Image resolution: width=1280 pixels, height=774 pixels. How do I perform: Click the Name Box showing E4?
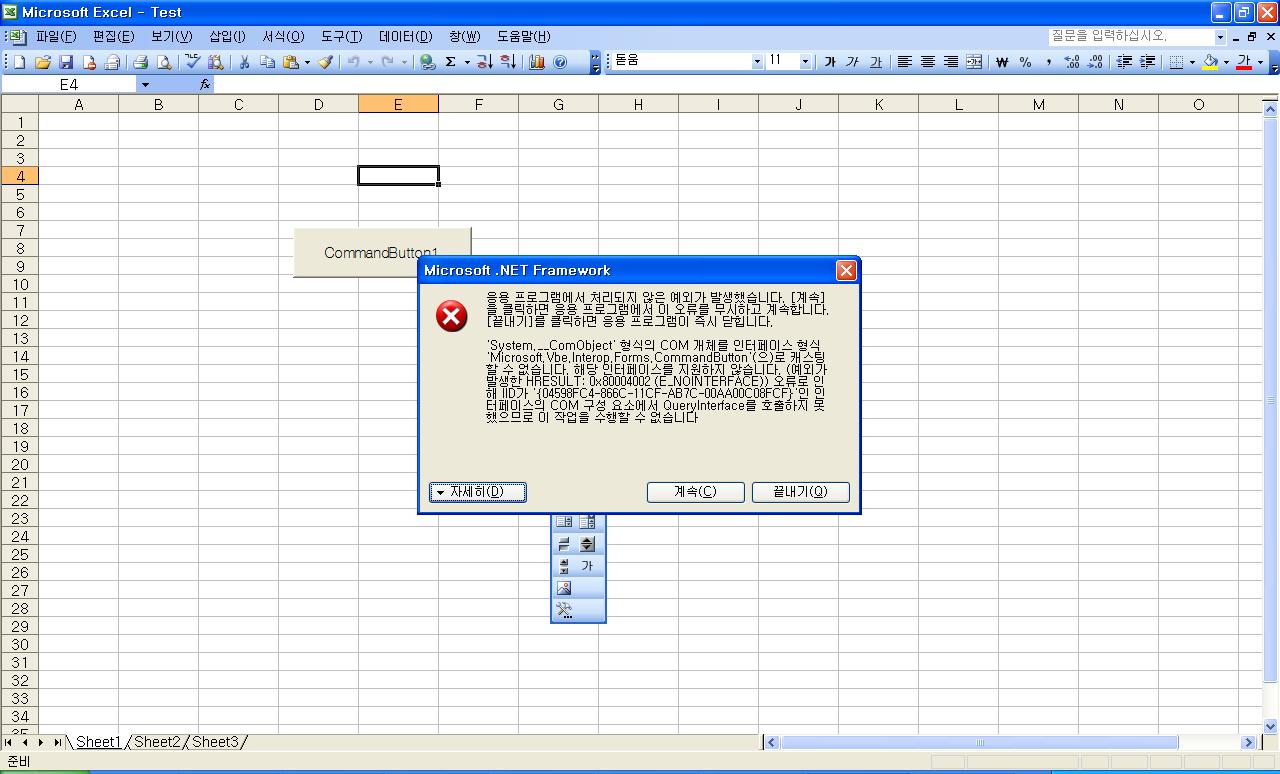[x=68, y=85]
